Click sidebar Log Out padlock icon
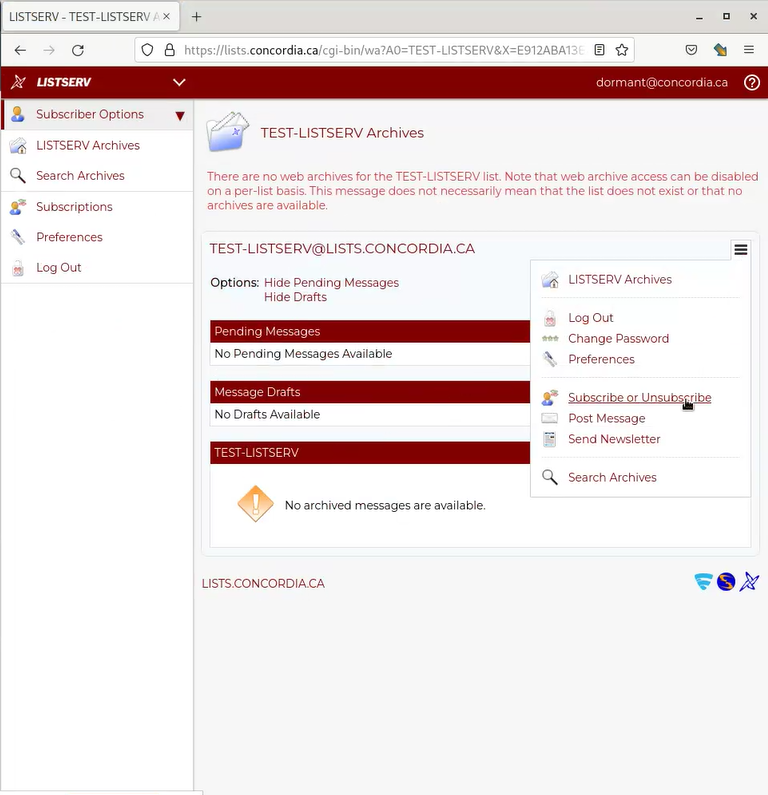This screenshot has width=768, height=795. click(18, 268)
